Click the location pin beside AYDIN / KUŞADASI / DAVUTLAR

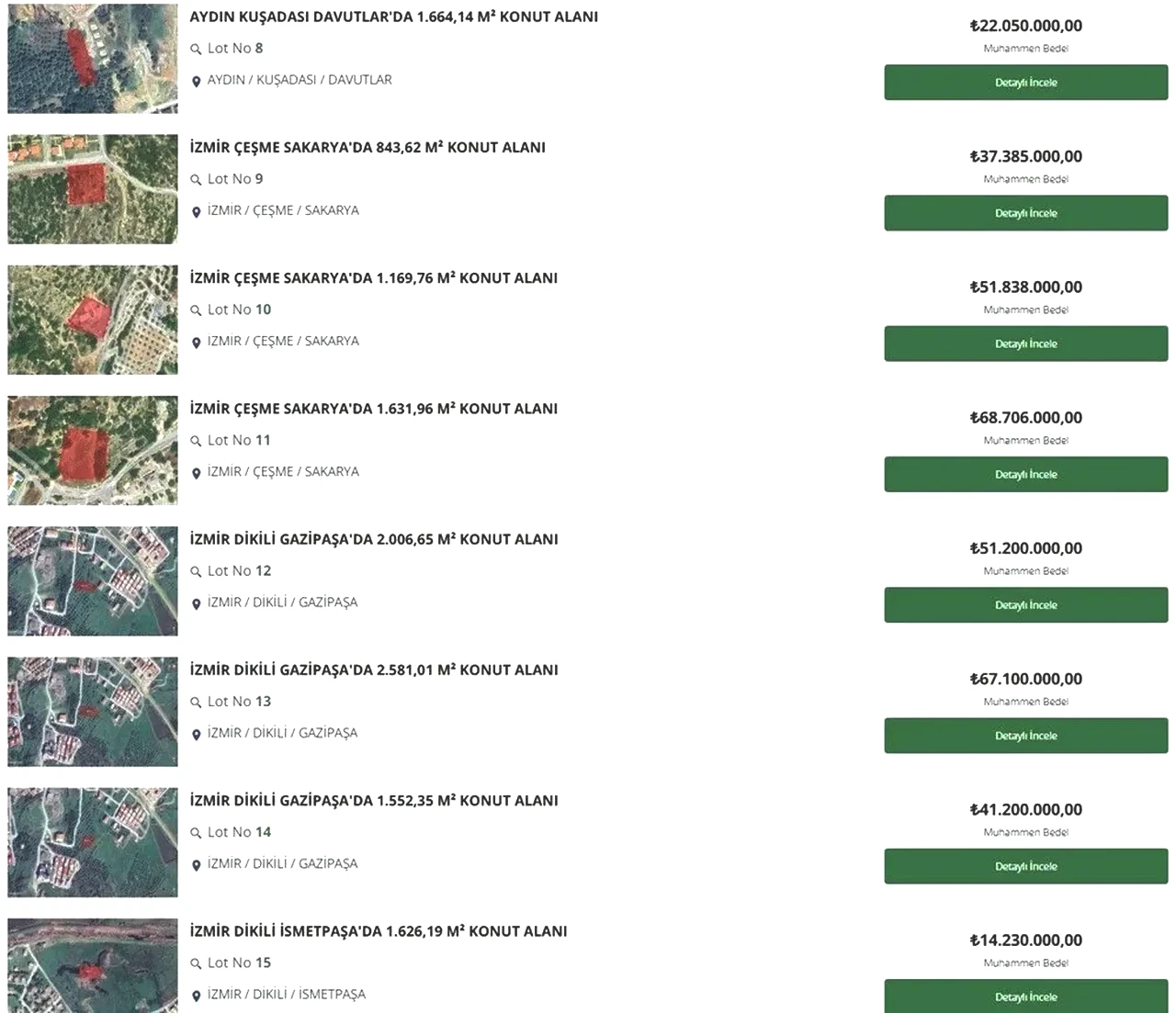point(196,82)
